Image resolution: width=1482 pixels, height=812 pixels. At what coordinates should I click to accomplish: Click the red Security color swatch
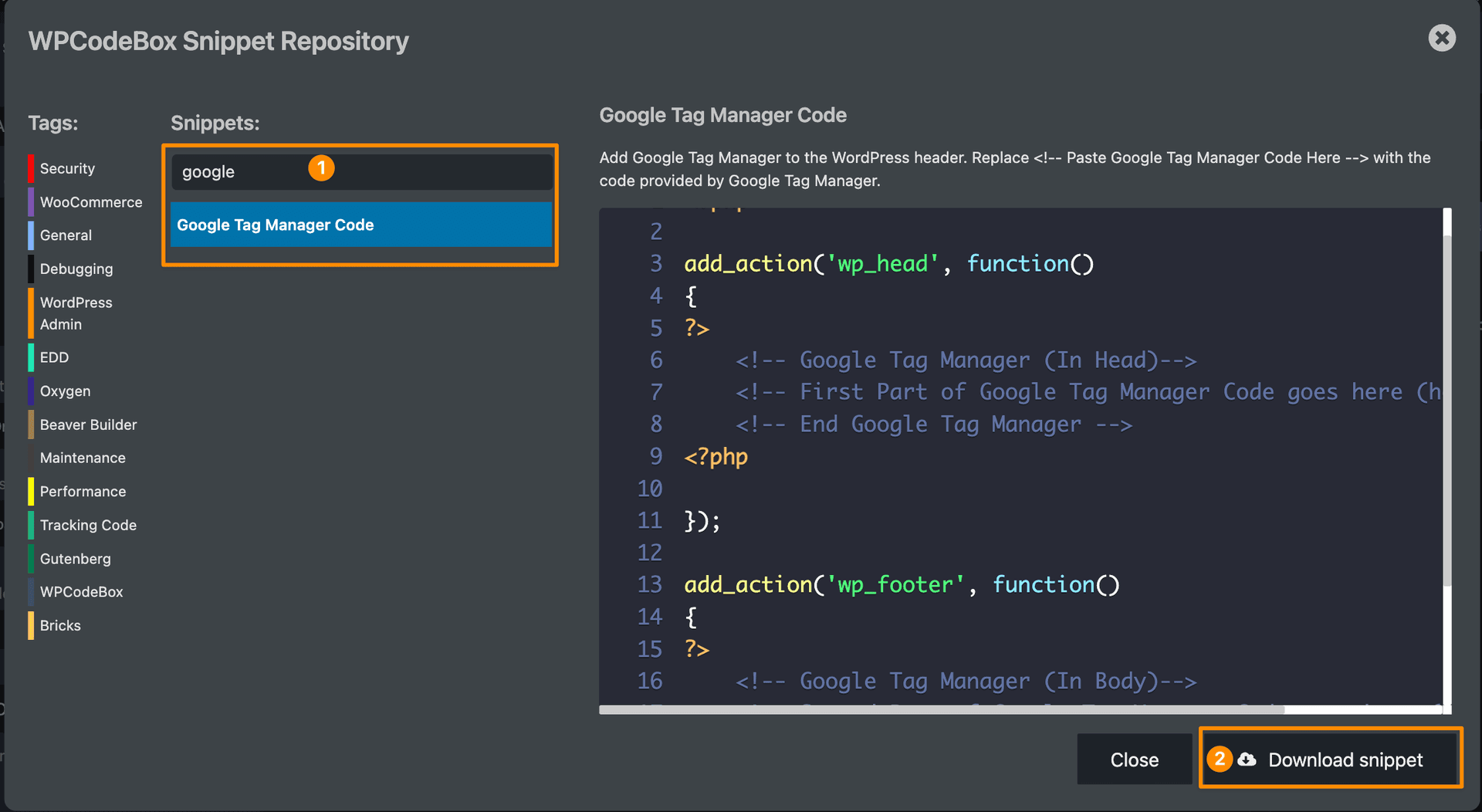[31, 168]
